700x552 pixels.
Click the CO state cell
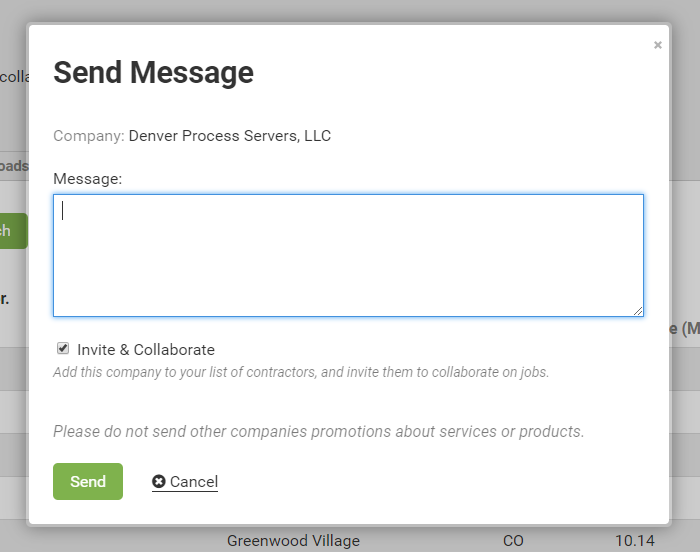(513, 541)
